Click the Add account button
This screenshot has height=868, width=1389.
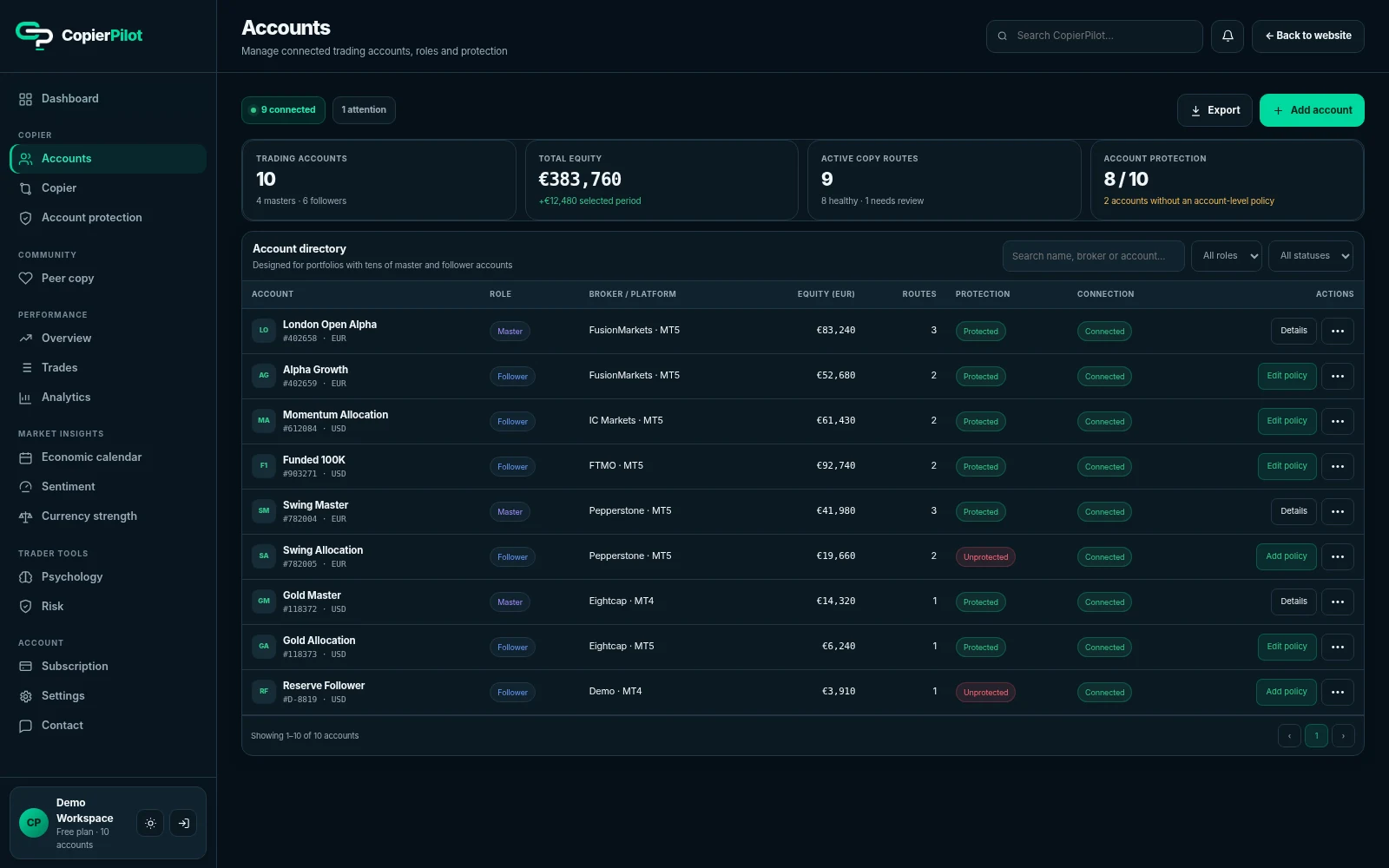(1312, 110)
